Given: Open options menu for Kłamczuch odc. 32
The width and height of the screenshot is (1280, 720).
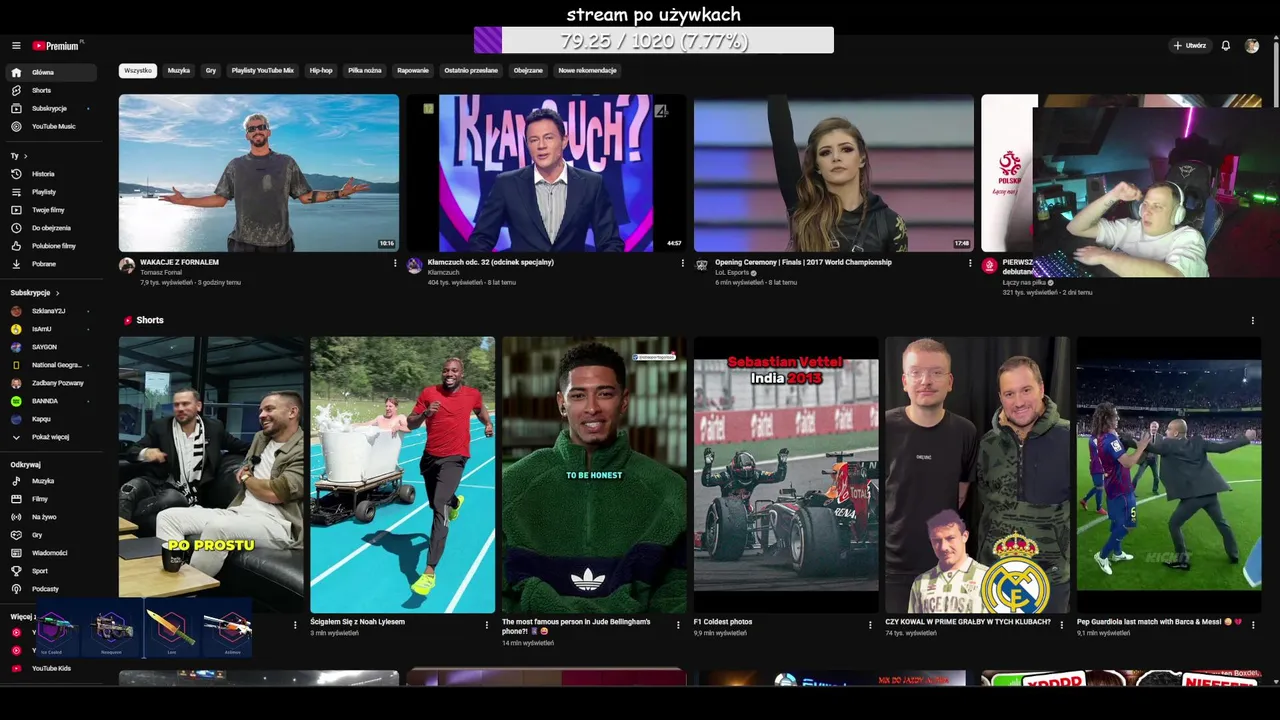Looking at the screenshot, I should pyautogui.click(x=683, y=264).
